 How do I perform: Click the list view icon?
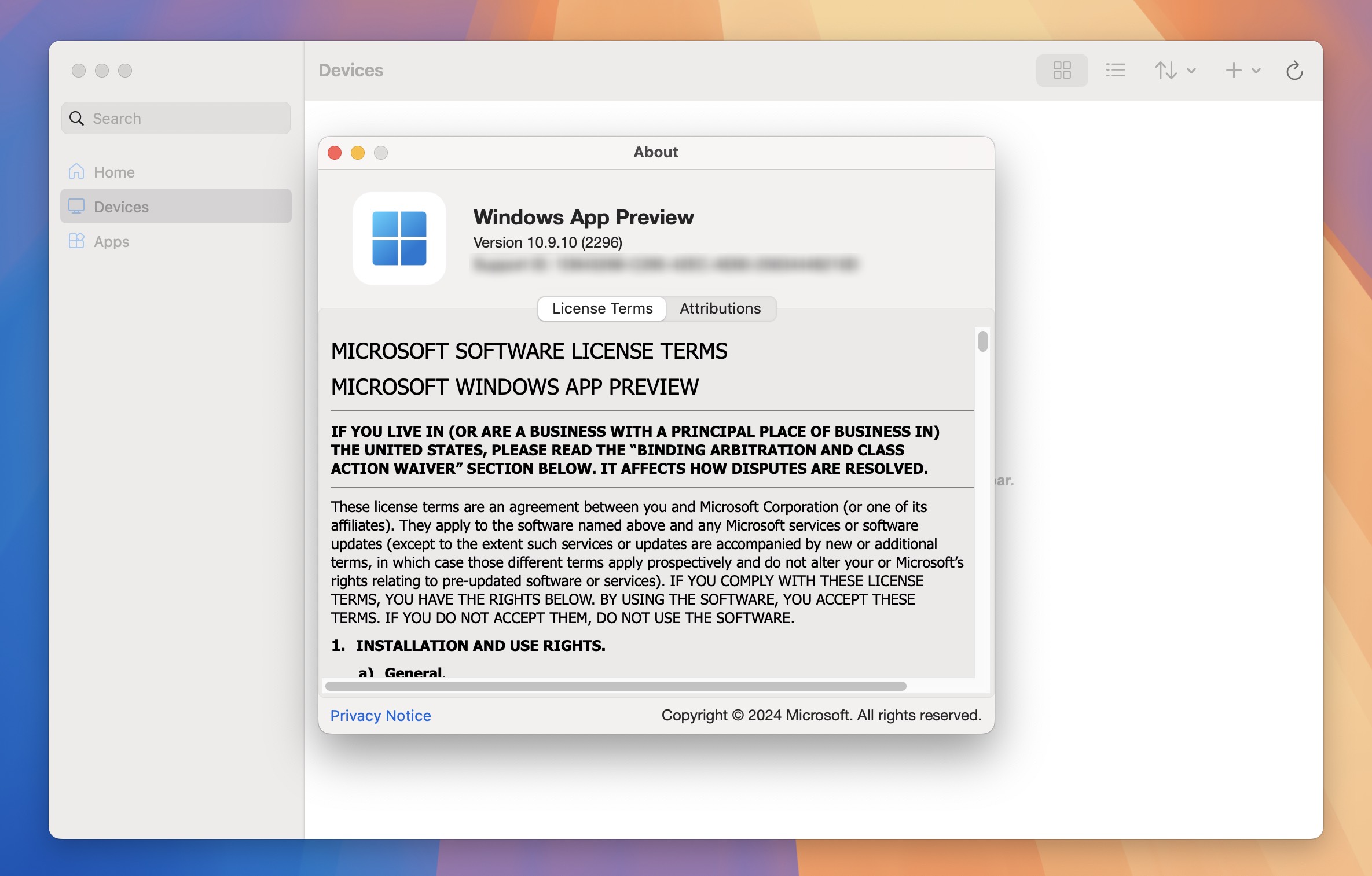point(1115,70)
